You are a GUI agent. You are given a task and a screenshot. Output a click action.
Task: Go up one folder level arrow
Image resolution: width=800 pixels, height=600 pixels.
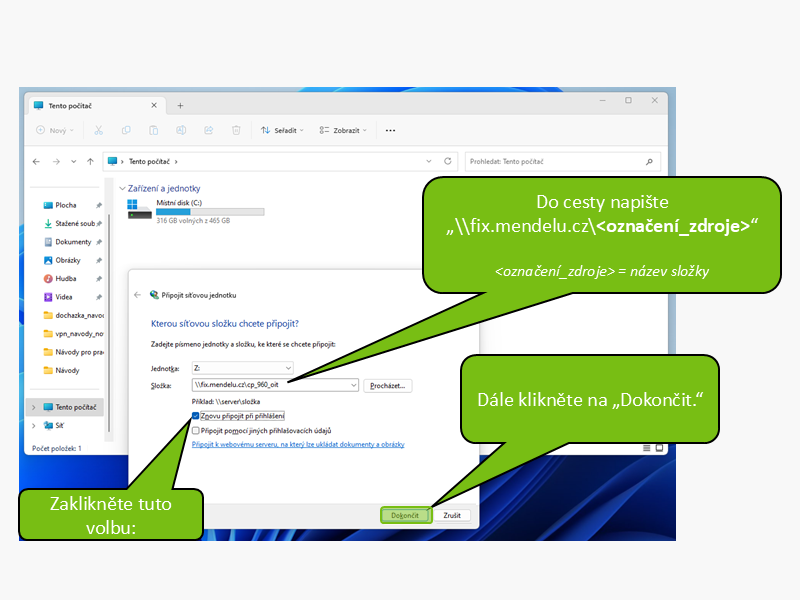[90, 161]
